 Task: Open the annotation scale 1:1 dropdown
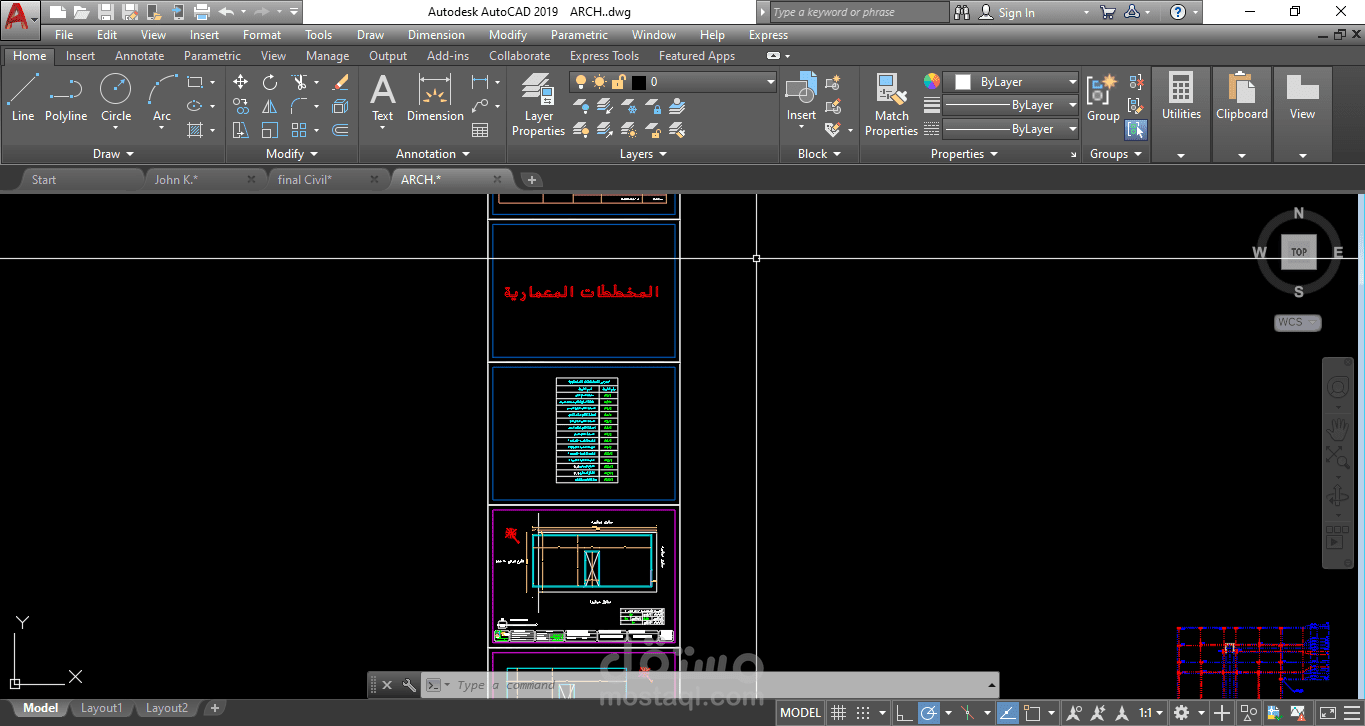[x=1151, y=713]
